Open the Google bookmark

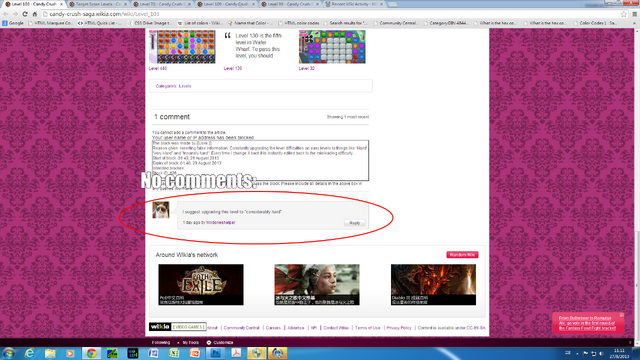13,23
